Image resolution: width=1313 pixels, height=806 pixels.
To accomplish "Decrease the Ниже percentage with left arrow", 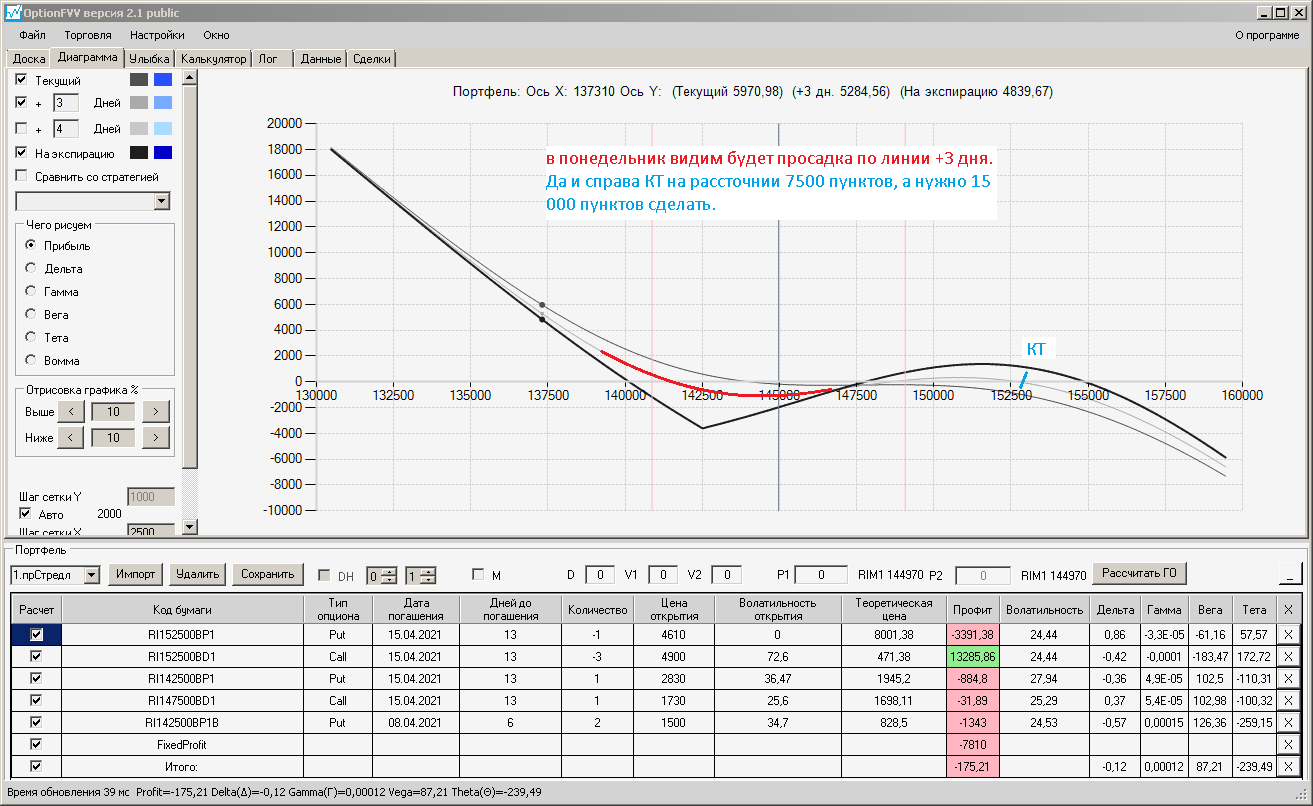I will coord(70,437).
